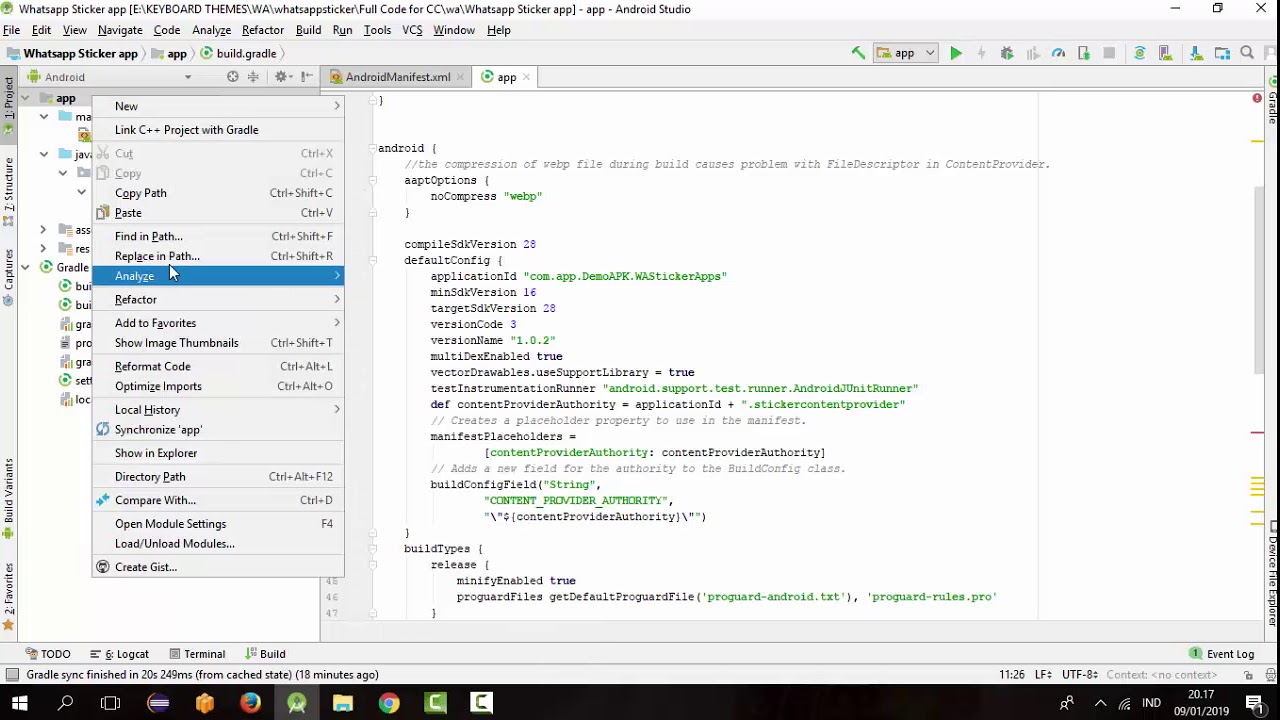The image size is (1280, 720).
Task: Select Optimize Imports
Action: click(218, 386)
